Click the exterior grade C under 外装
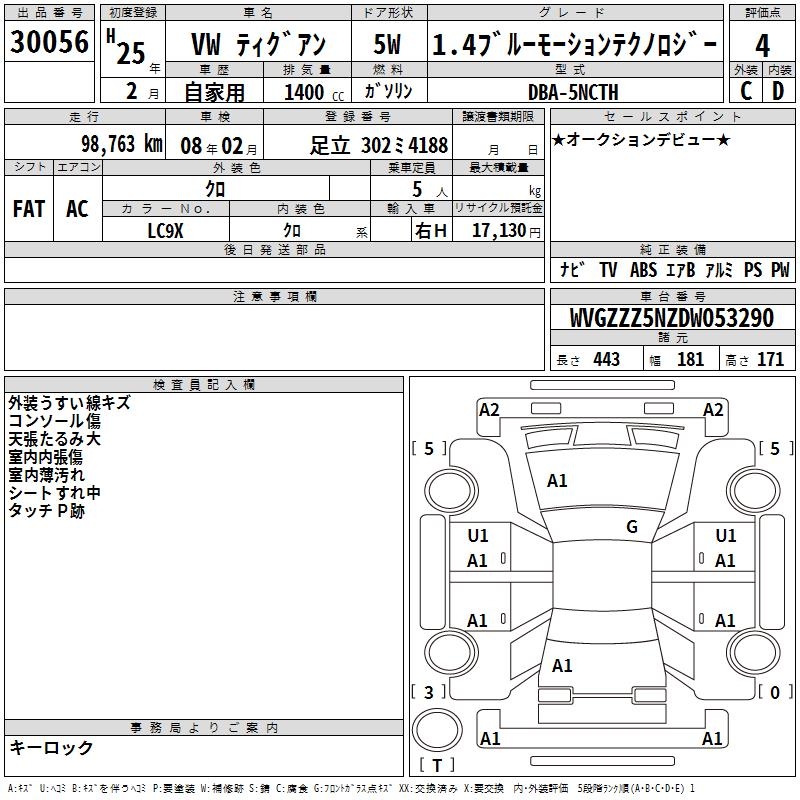 click(x=746, y=91)
